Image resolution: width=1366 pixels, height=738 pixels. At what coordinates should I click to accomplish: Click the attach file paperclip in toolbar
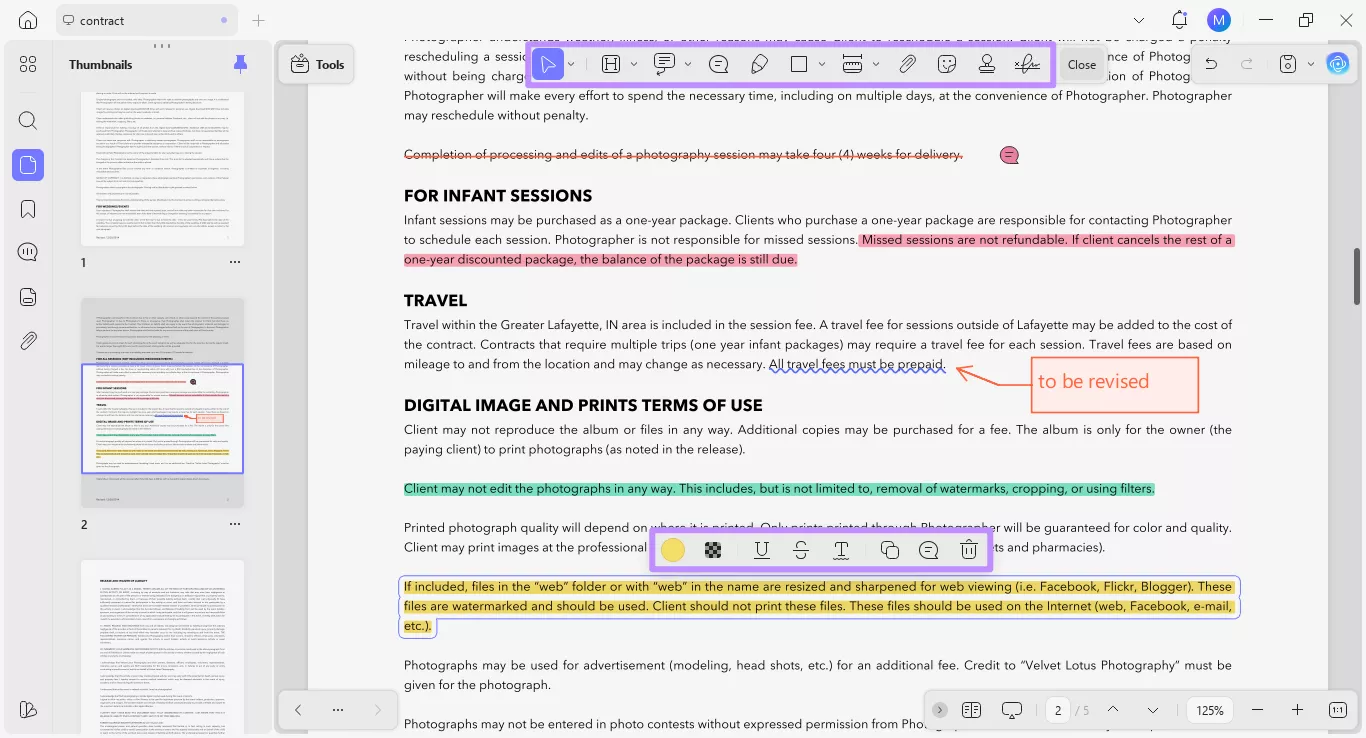coord(907,64)
